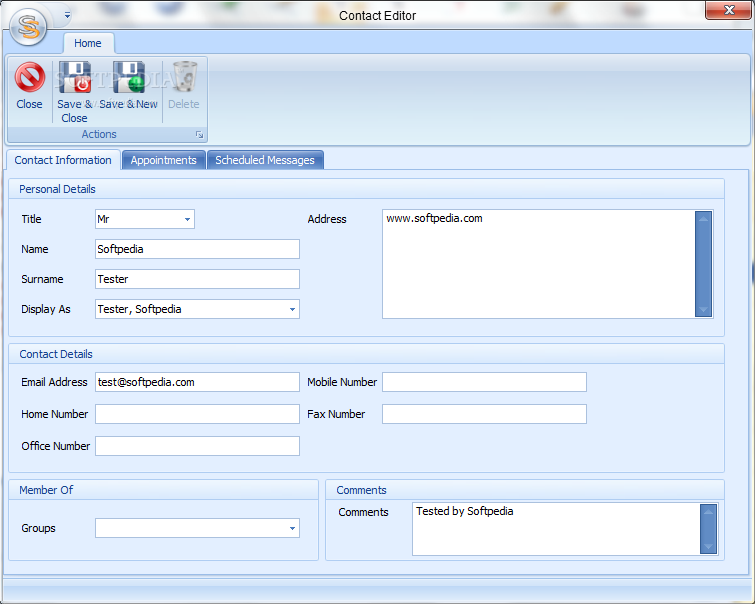Open the quick access toolbar customize arrow
Screen dimensions: 755x604
coord(67,15)
